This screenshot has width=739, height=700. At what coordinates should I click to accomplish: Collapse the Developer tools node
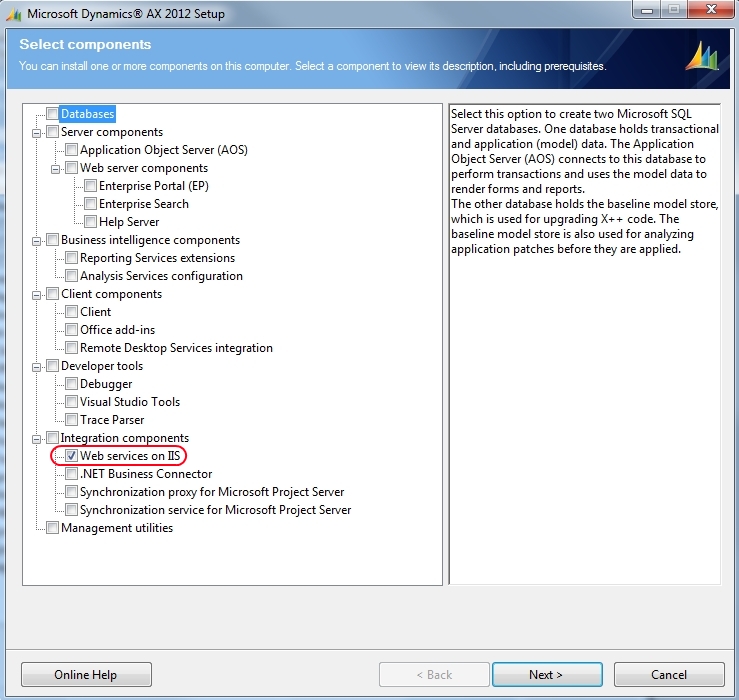click(36, 367)
